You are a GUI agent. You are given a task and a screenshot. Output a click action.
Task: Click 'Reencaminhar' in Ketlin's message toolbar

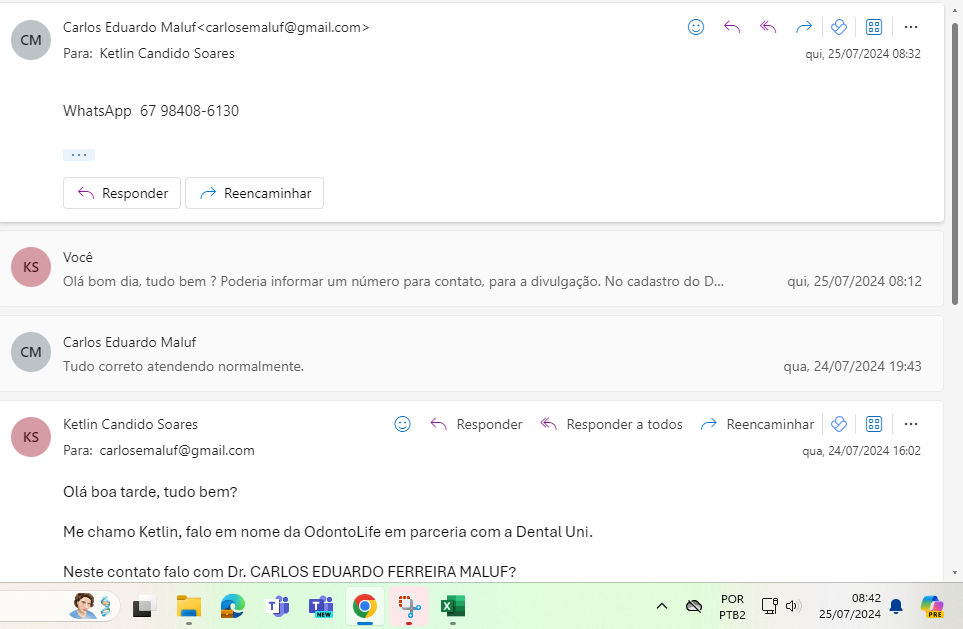point(757,424)
